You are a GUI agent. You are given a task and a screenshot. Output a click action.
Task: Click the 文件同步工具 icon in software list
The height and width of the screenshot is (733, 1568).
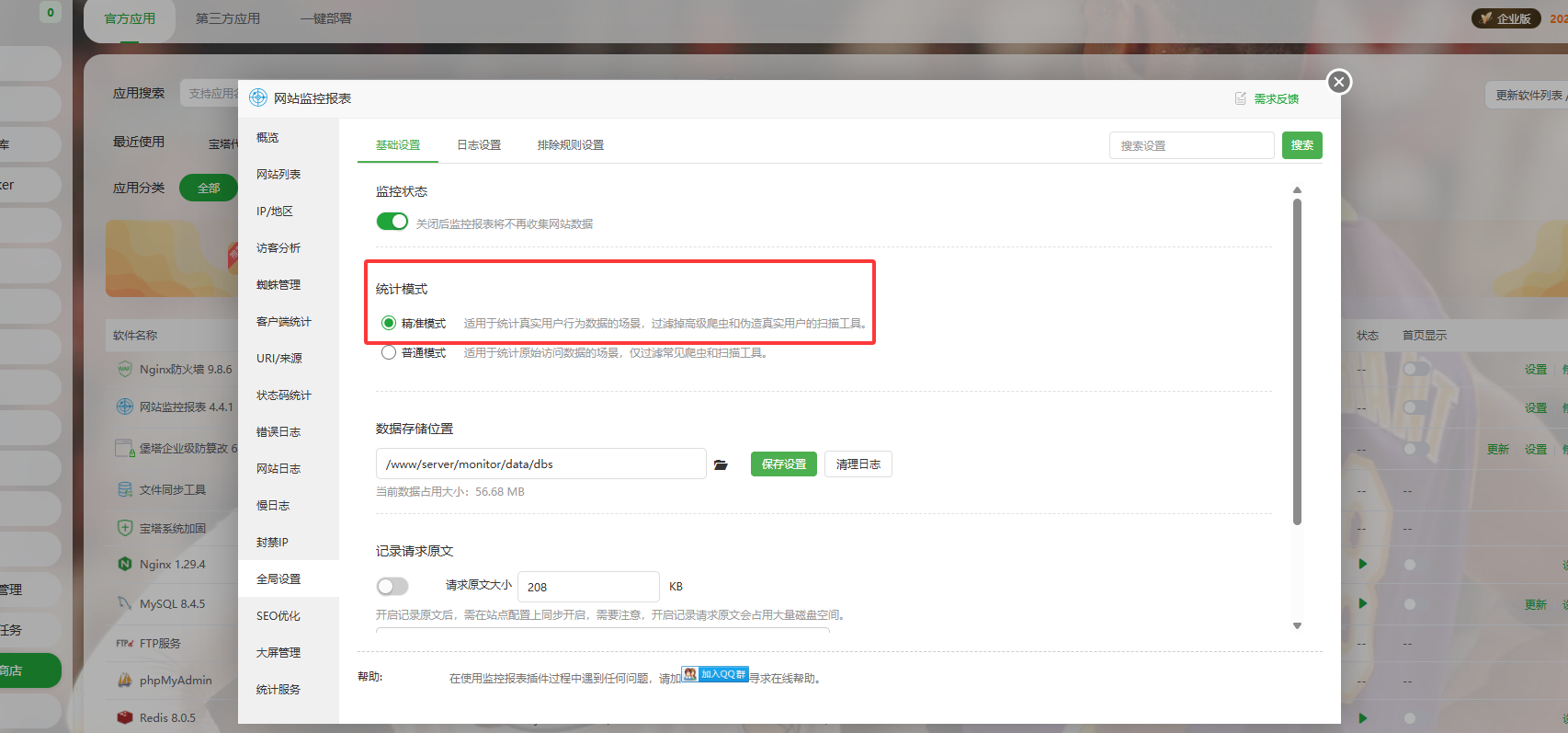coord(125,489)
